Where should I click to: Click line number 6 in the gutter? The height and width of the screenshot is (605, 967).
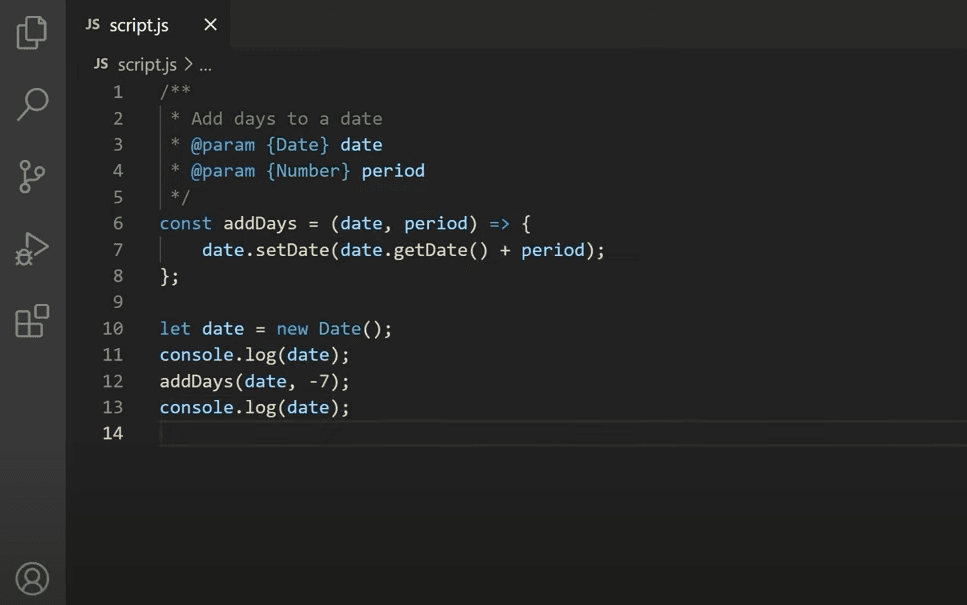(x=118, y=223)
